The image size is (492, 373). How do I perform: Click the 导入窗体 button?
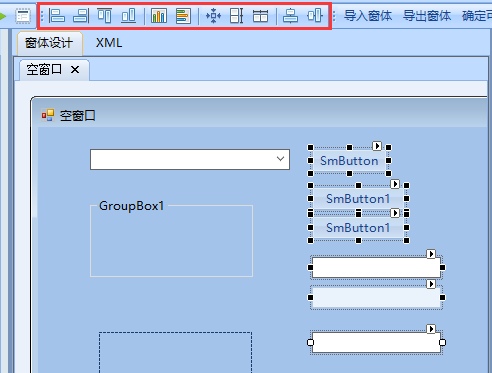368,16
